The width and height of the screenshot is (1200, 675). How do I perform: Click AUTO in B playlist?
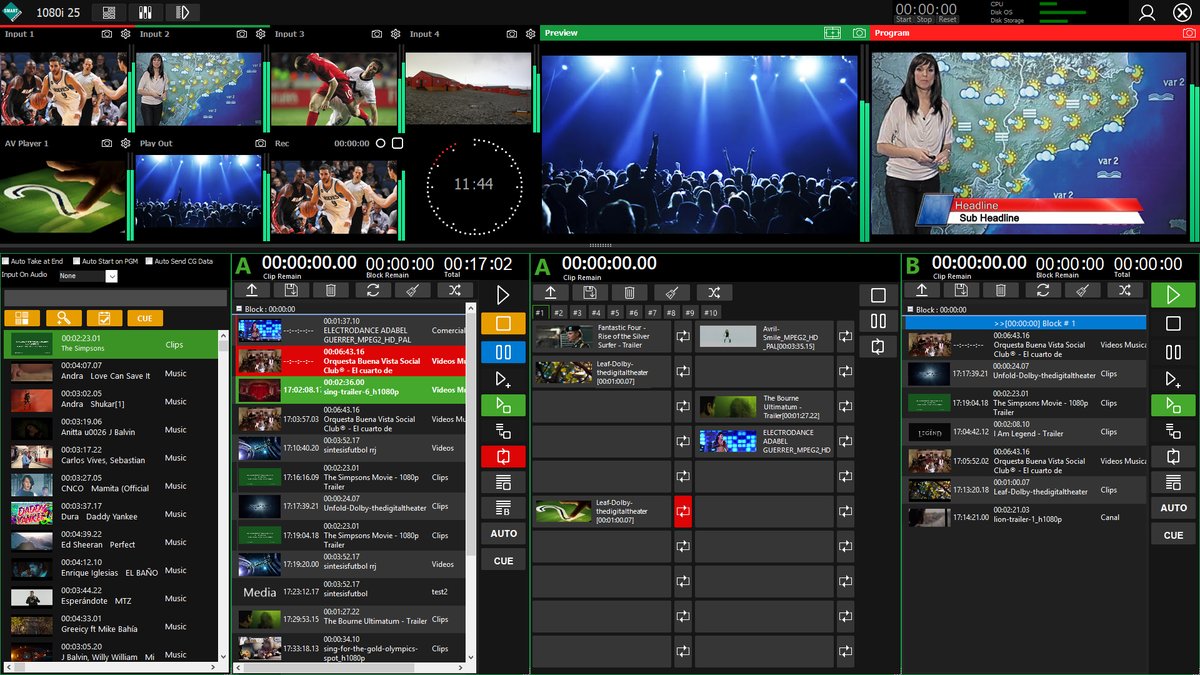1174,508
